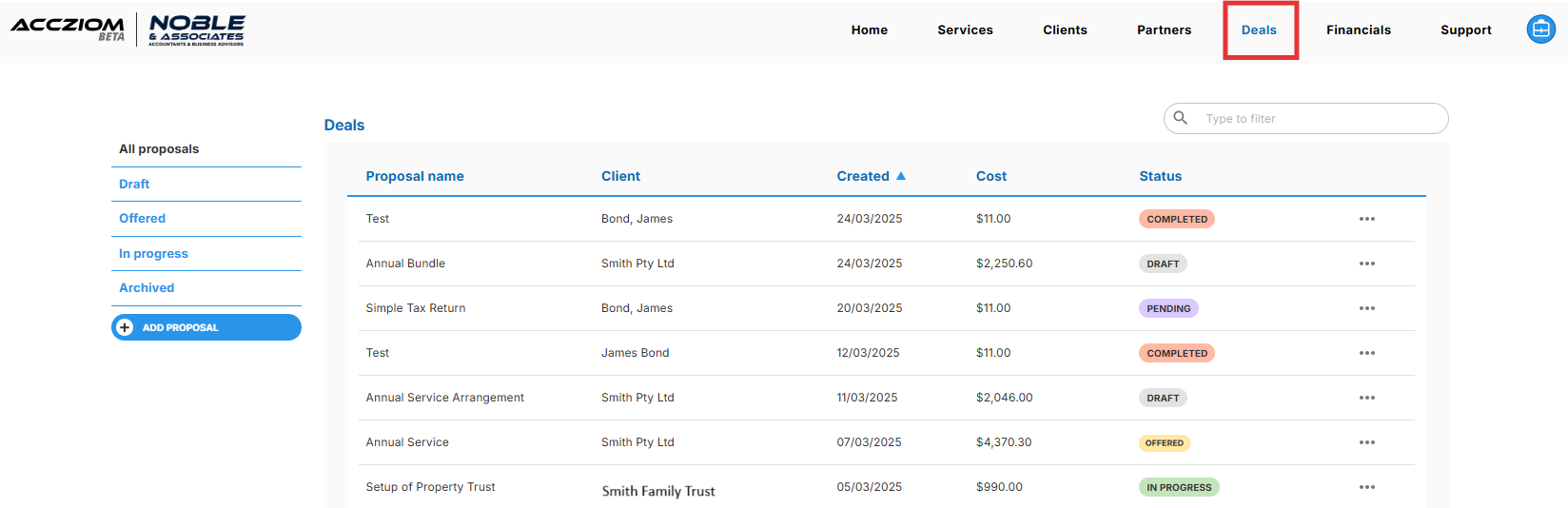This screenshot has height=508, width=1568.
Task: Open more options for Setup of Property Trust
Action: (1367, 487)
